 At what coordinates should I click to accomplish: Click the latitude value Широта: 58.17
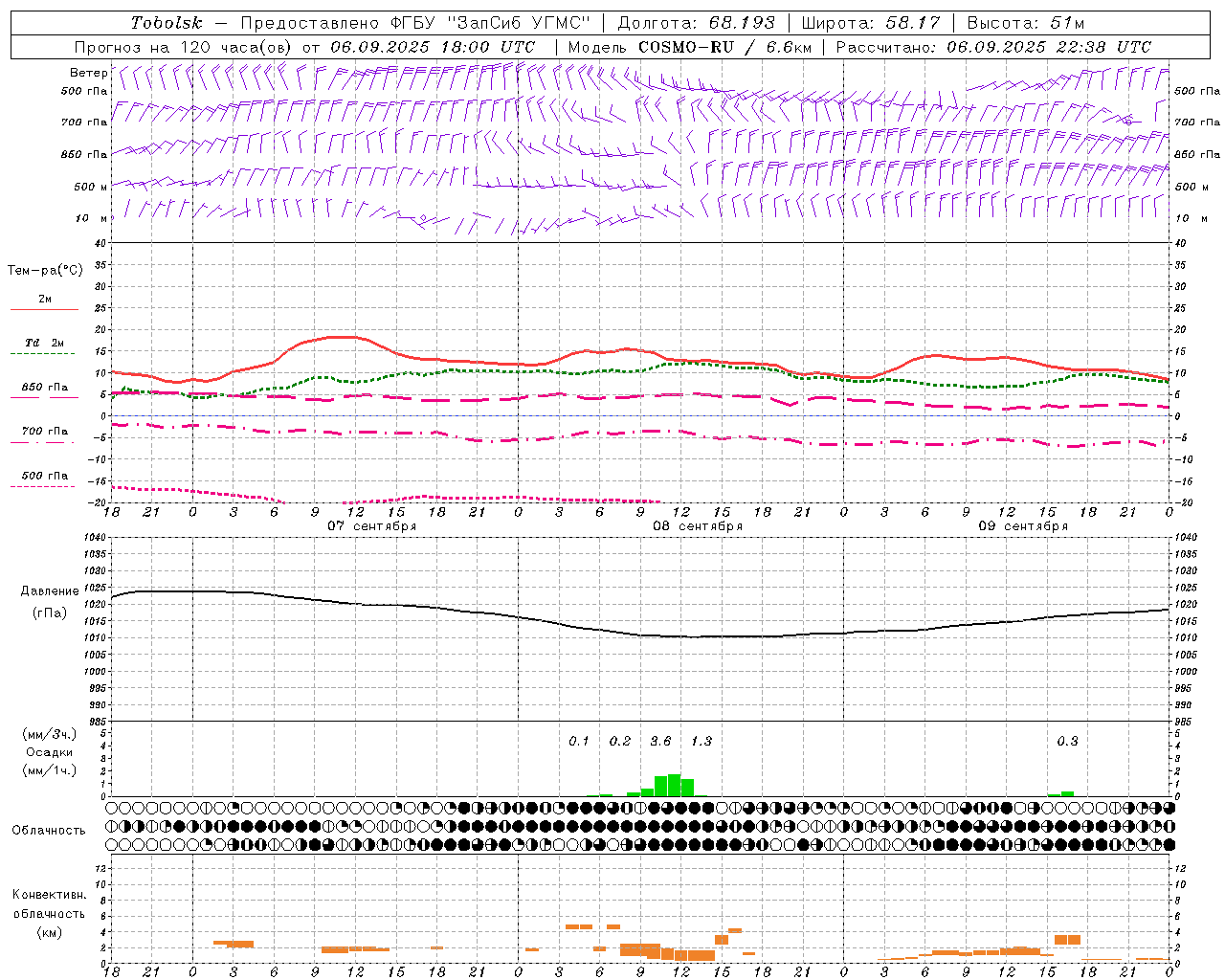(x=871, y=23)
